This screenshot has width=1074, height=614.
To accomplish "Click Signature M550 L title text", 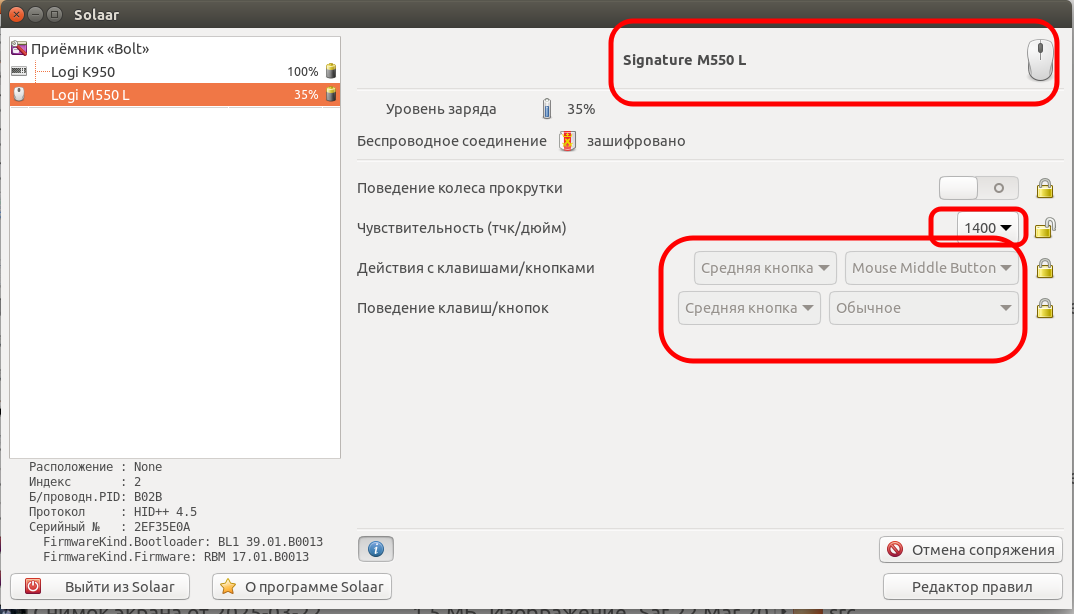I will click(684, 60).
